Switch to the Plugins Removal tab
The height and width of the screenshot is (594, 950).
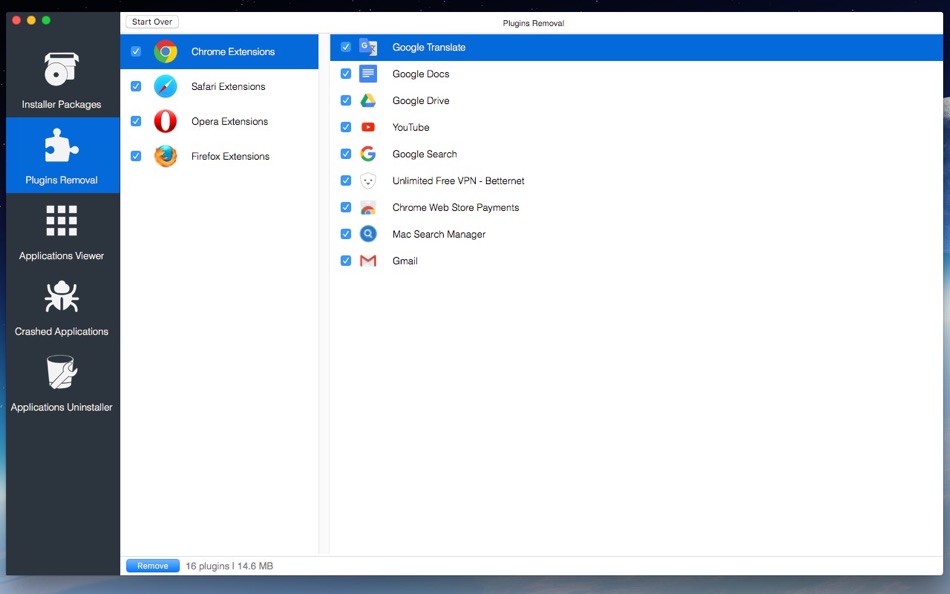[x=61, y=156]
